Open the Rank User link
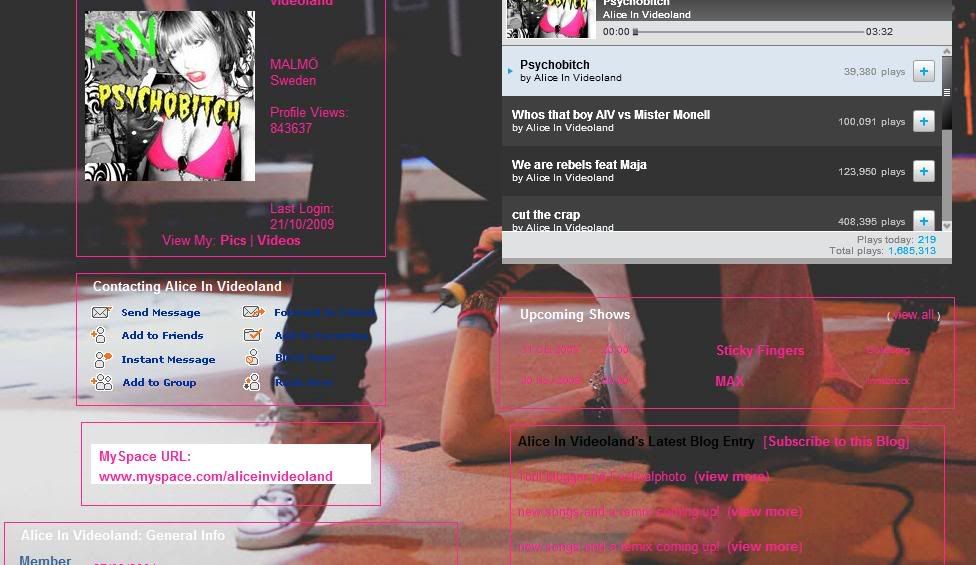976x565 pixels. tap(304, 383)
